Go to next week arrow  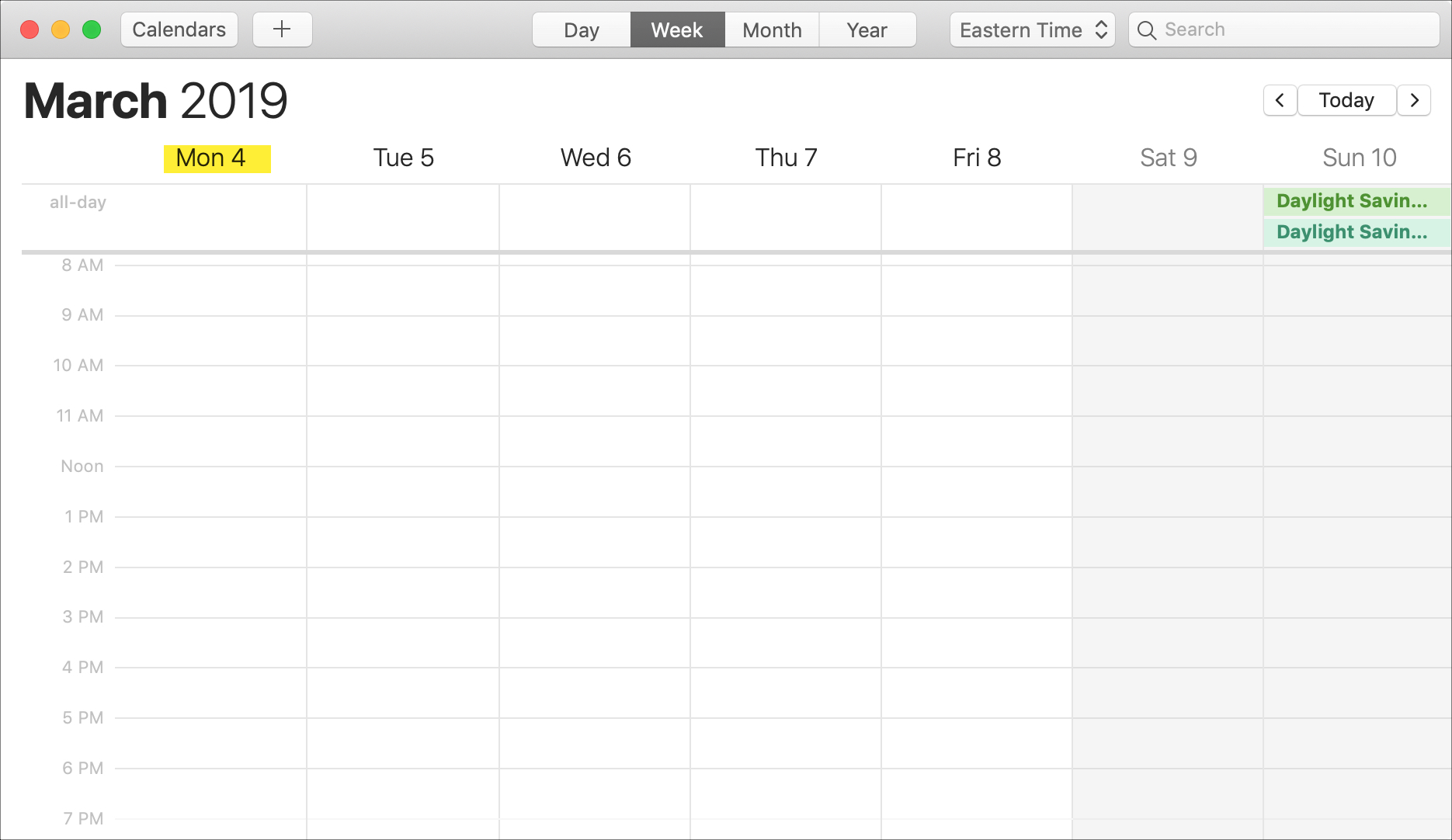click(x=1414, y=100)
